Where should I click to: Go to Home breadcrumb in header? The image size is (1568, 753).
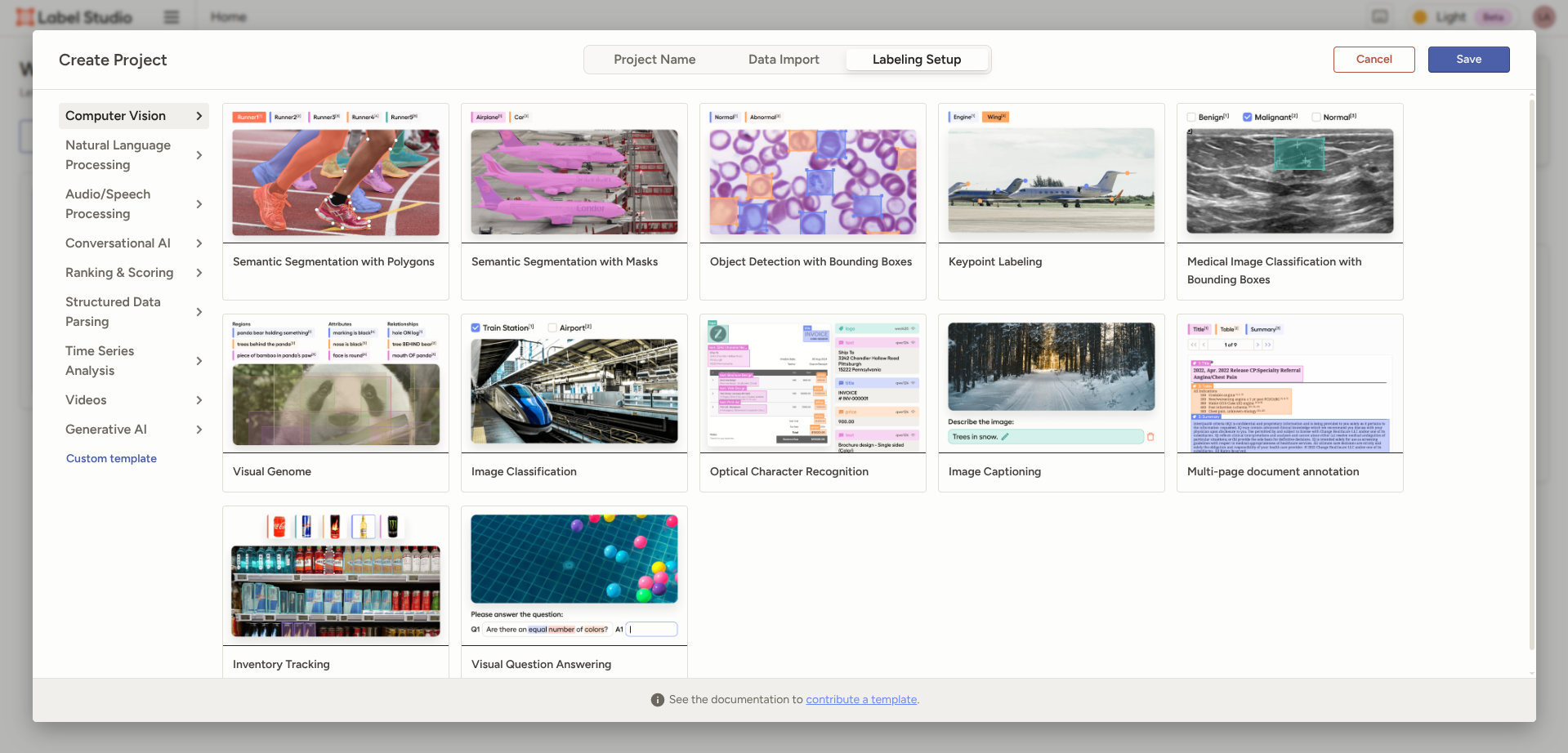(229, 17)
